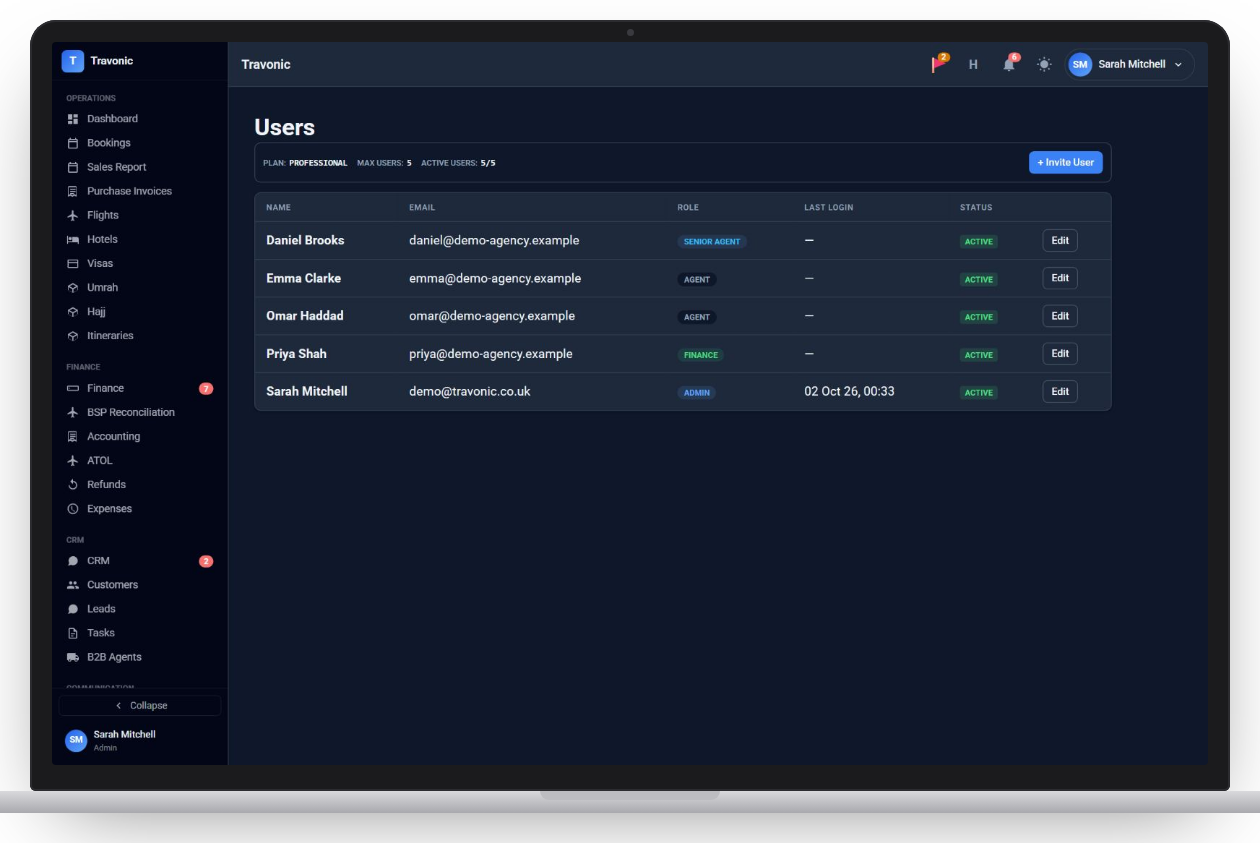The image size is (1260, 843).
Task: Collapse the sidebar
Action: tap(140, 705)
